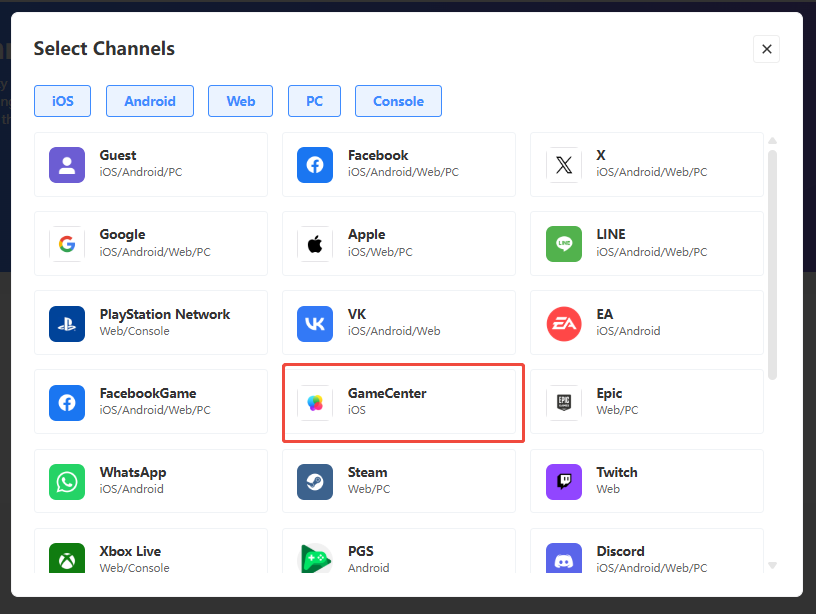This screenshot has width=816, height=614.
Task: Click the Steam logo icon
Action: point(315,481)
